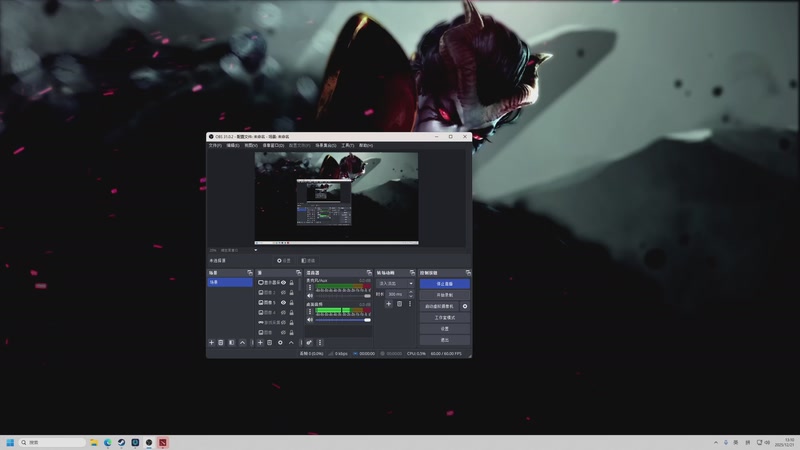The image size is (800, 450).
Task: Toggle the lock on the 游戏采集 source
Action: (292, 322)
